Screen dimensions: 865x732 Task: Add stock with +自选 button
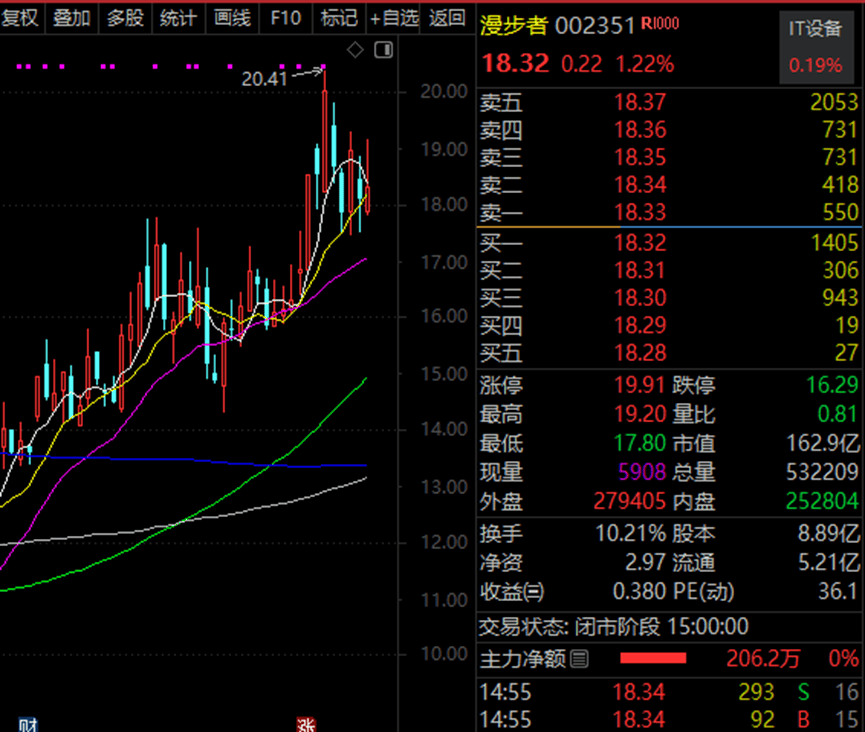pos(394,18)
